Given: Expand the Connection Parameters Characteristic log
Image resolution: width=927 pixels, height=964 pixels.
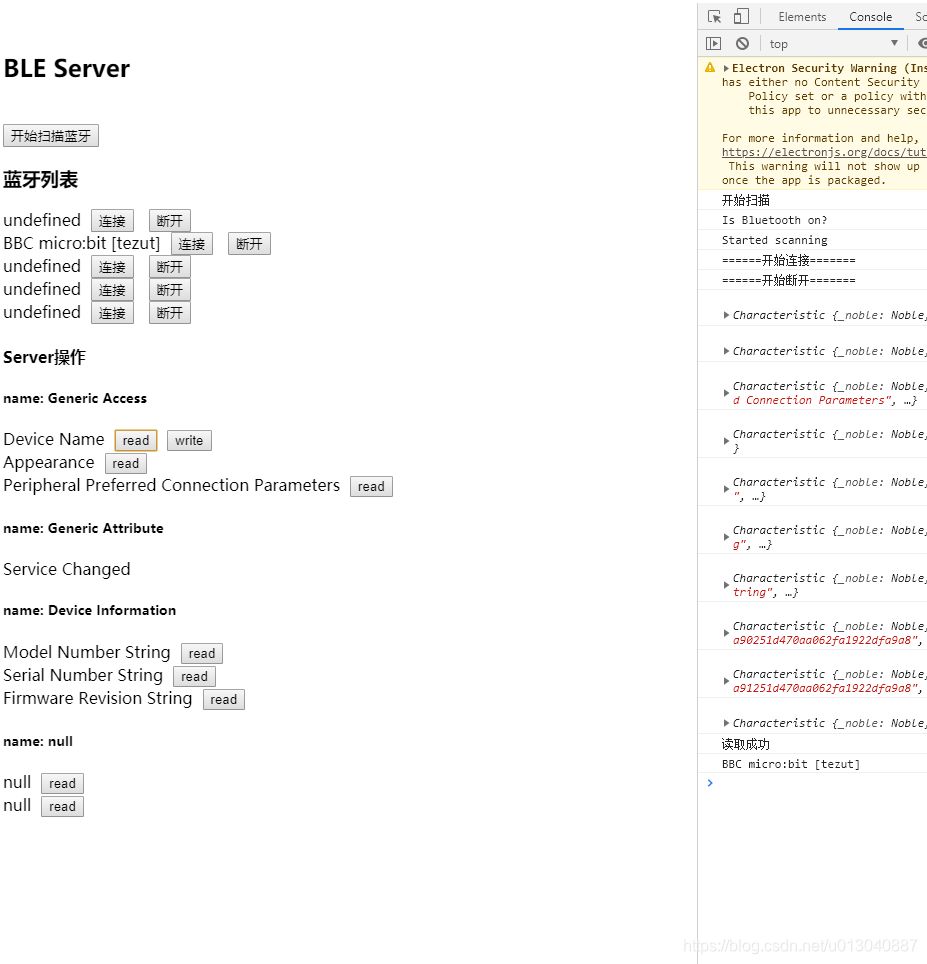Looking at the screenshot, I should pyautogui.click(x=726, y=393).
